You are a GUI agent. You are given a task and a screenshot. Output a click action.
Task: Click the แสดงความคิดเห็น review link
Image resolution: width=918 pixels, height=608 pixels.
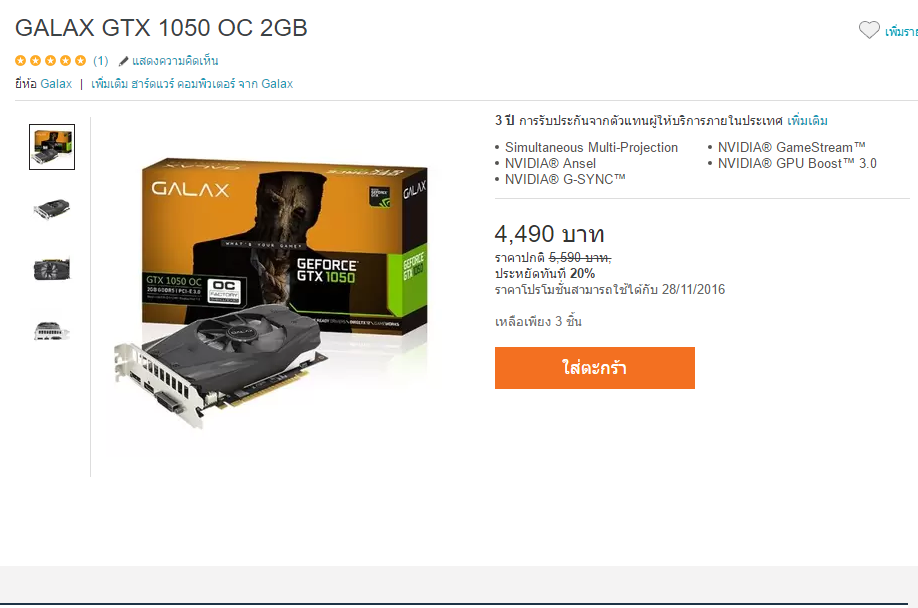click(x=175, y=61)
